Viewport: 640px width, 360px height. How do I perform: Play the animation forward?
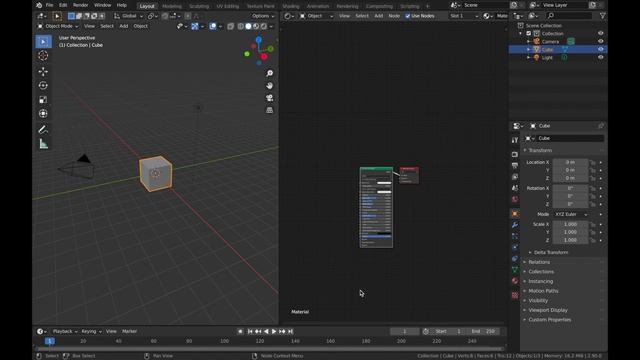point(274,331)
